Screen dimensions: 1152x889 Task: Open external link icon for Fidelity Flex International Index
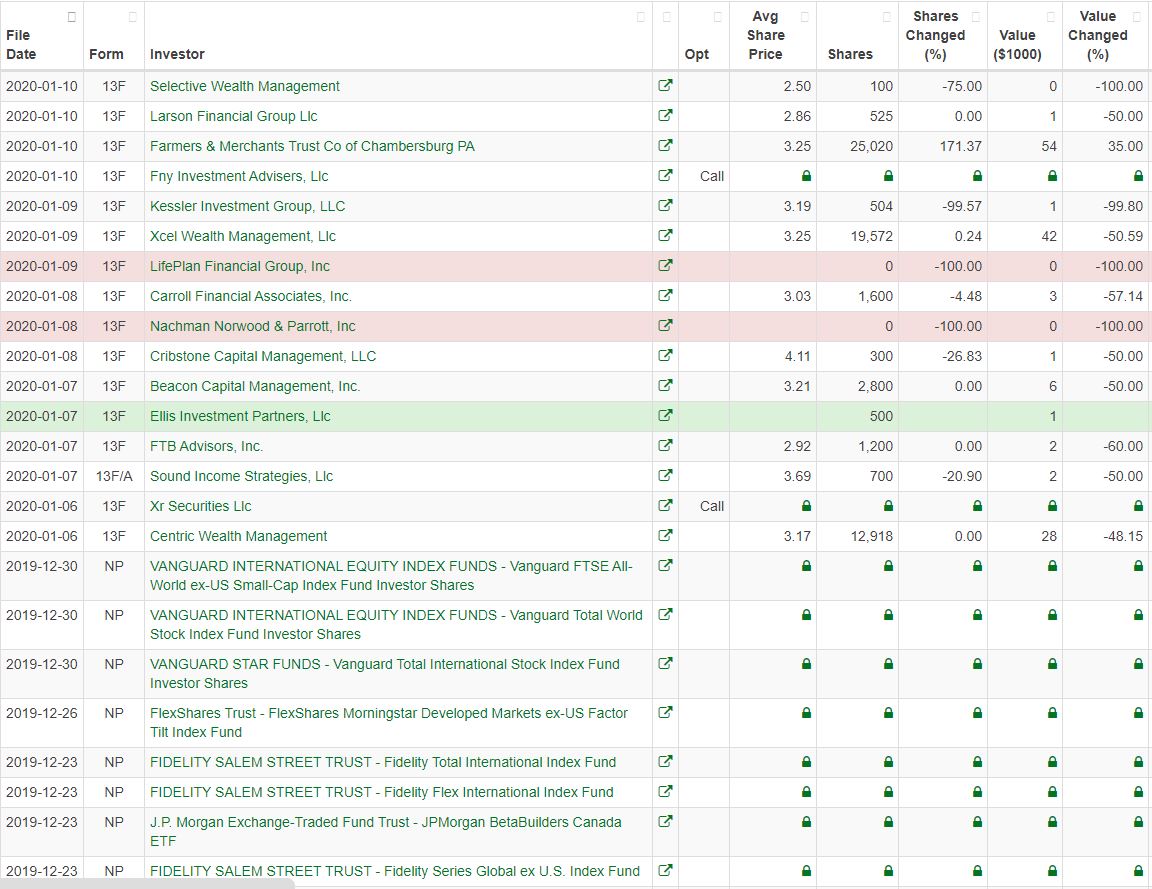click(665, 792)
